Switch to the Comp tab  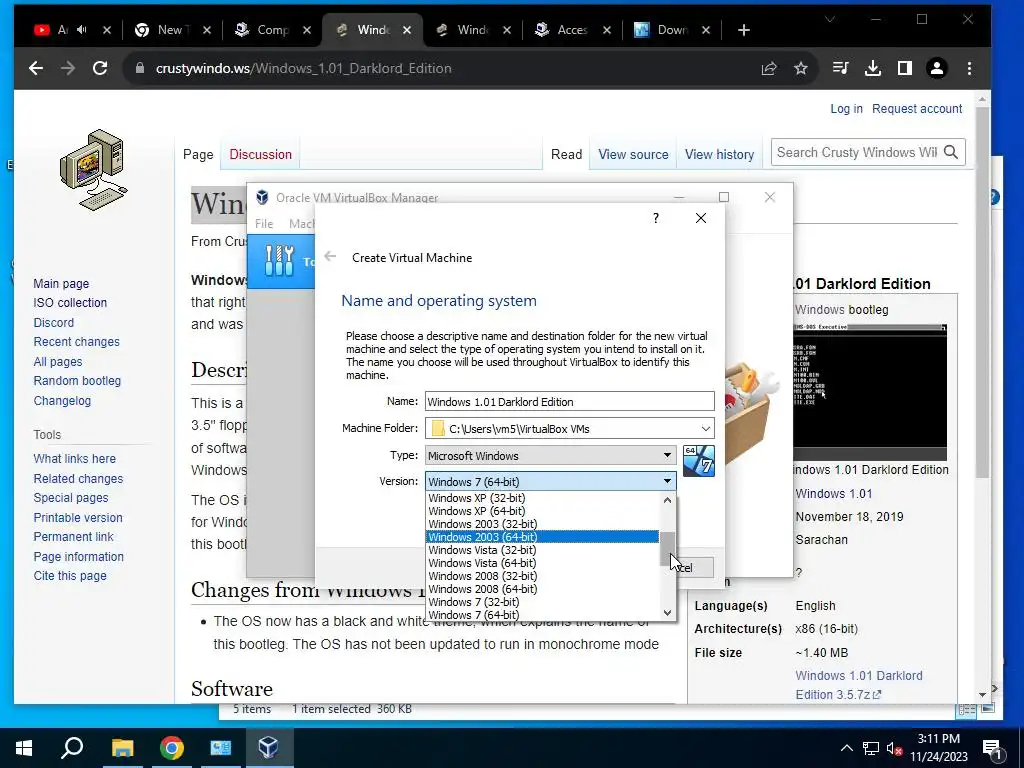272,29
